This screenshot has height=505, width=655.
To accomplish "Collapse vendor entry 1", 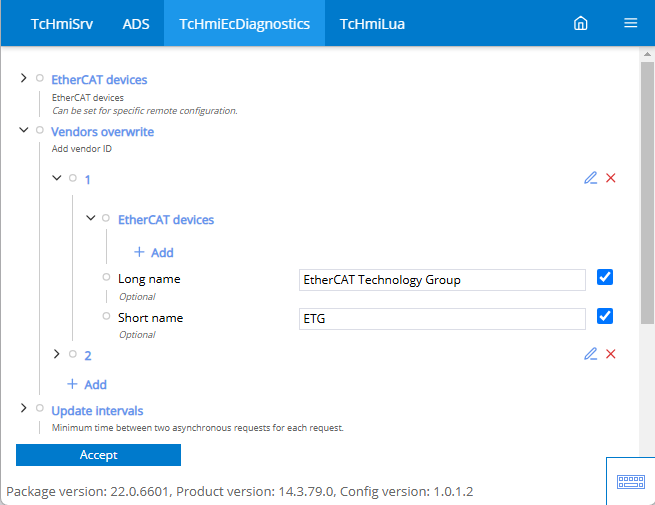I will click(57, 178).
